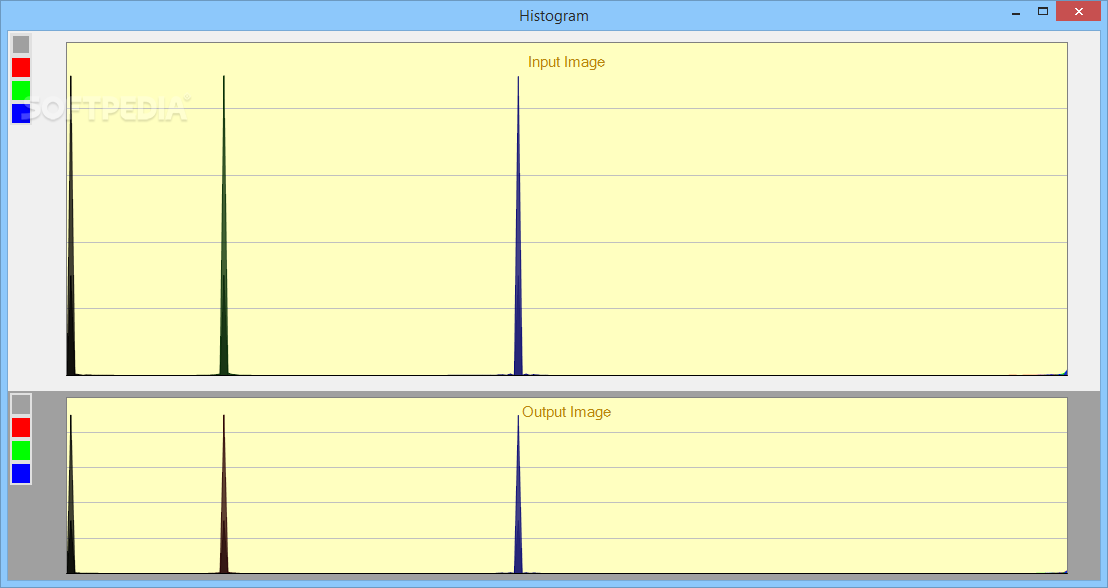Toggle the red channel for Input Image
The width and height of the screenshot is (1108, 588).
[x=21, y=67]
